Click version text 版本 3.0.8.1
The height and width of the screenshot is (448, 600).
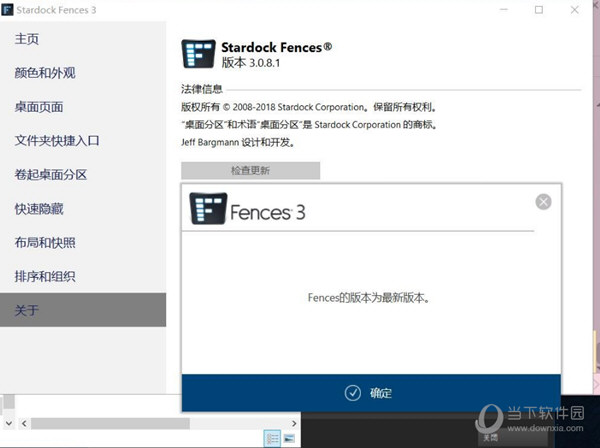(251, 63)
